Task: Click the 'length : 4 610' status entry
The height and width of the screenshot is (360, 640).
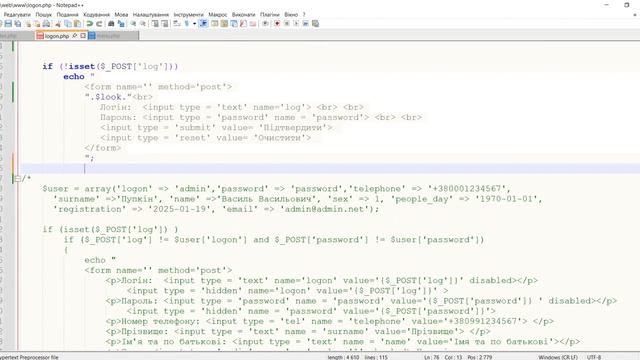Action: pyautogui.click(x=343, y=357)
